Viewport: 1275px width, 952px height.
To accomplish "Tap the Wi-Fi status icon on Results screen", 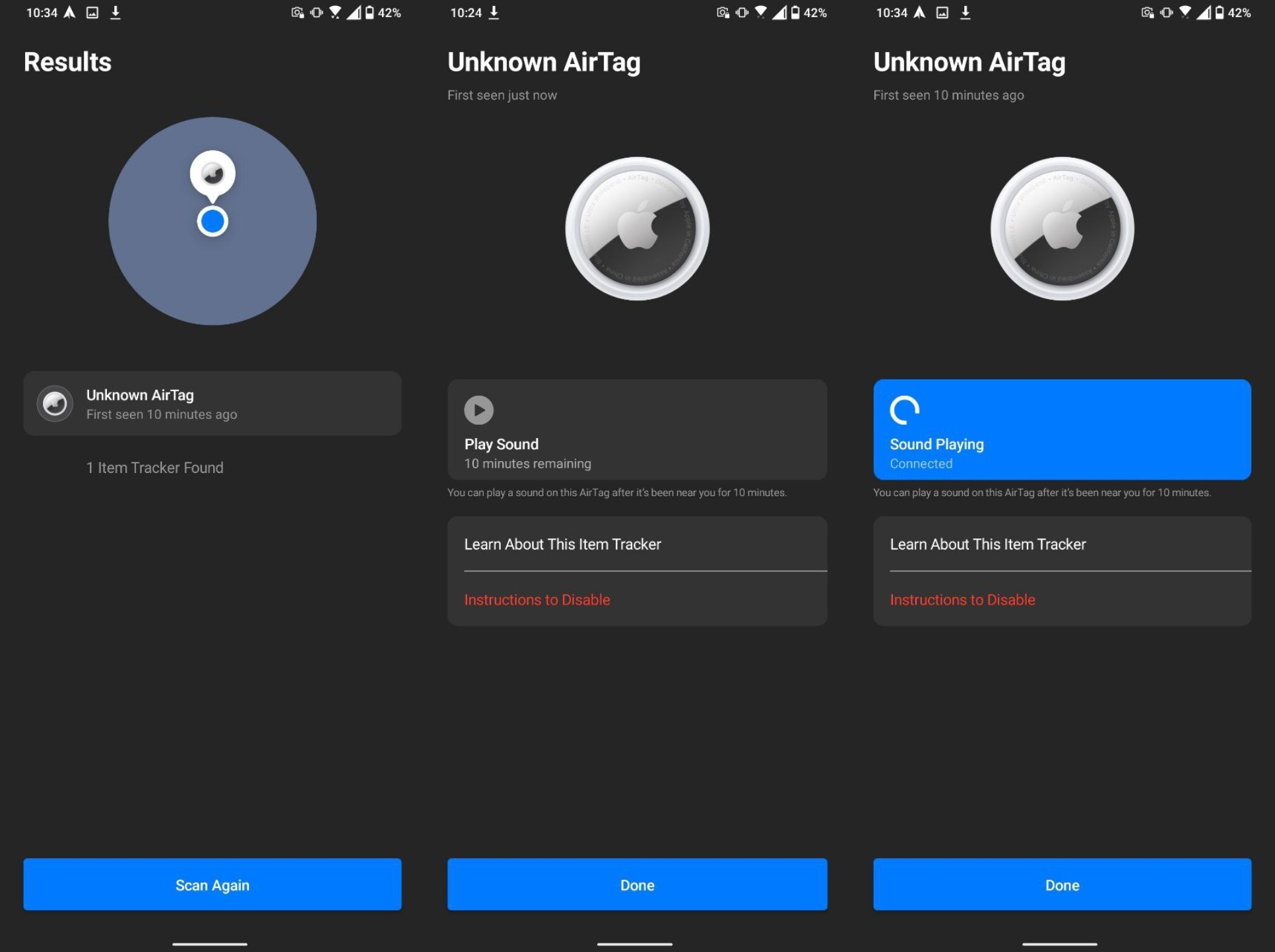I will (335, 13).
